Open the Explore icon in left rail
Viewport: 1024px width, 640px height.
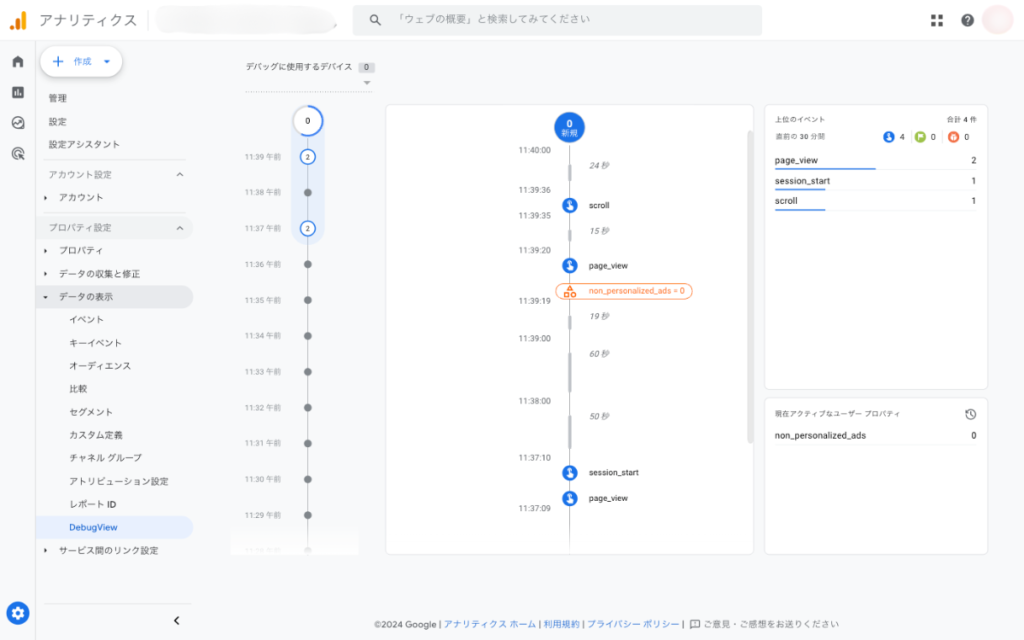(x=17, y=123)
